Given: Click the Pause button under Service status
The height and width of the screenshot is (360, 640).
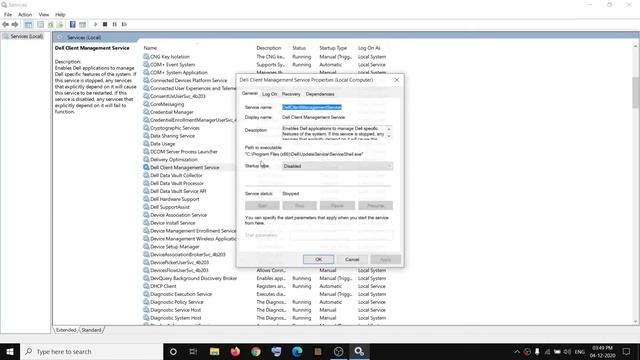Looking at the screenshot, I should coord(337,205).
